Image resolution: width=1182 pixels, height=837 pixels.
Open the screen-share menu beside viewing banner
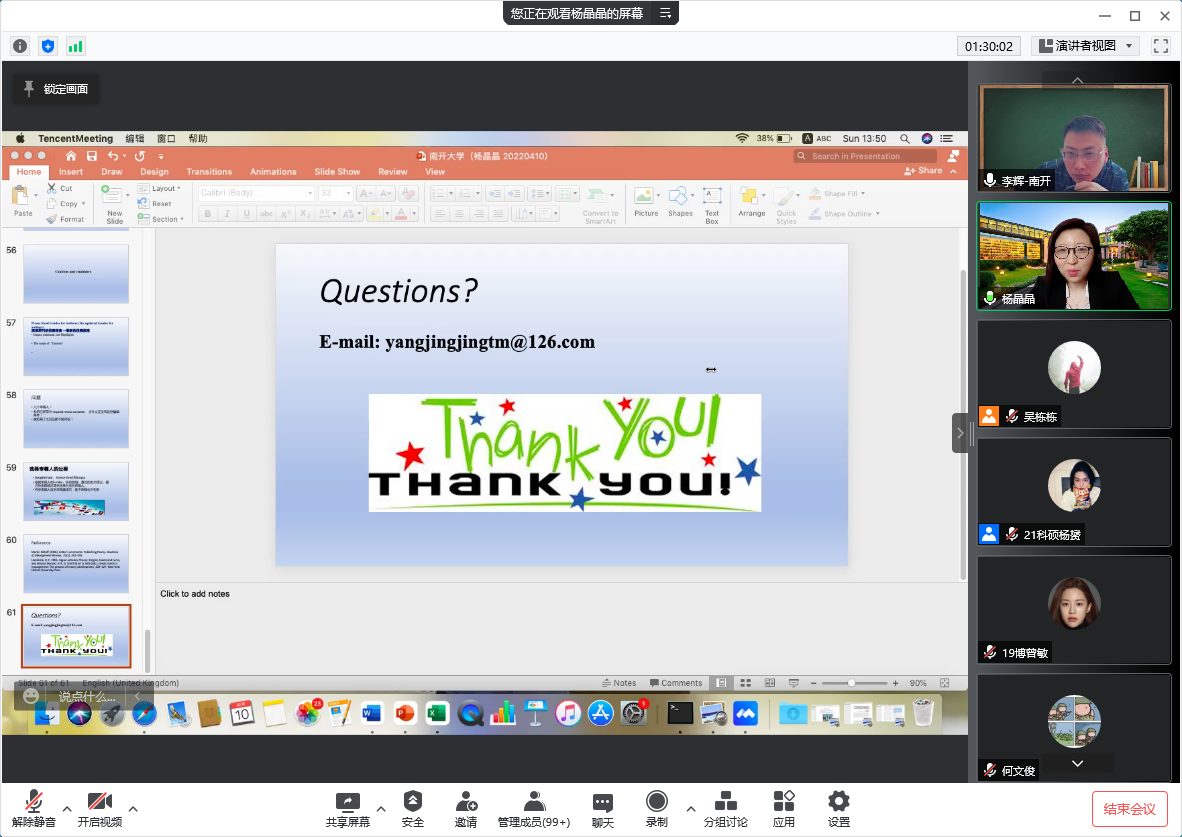click(665, 13)
